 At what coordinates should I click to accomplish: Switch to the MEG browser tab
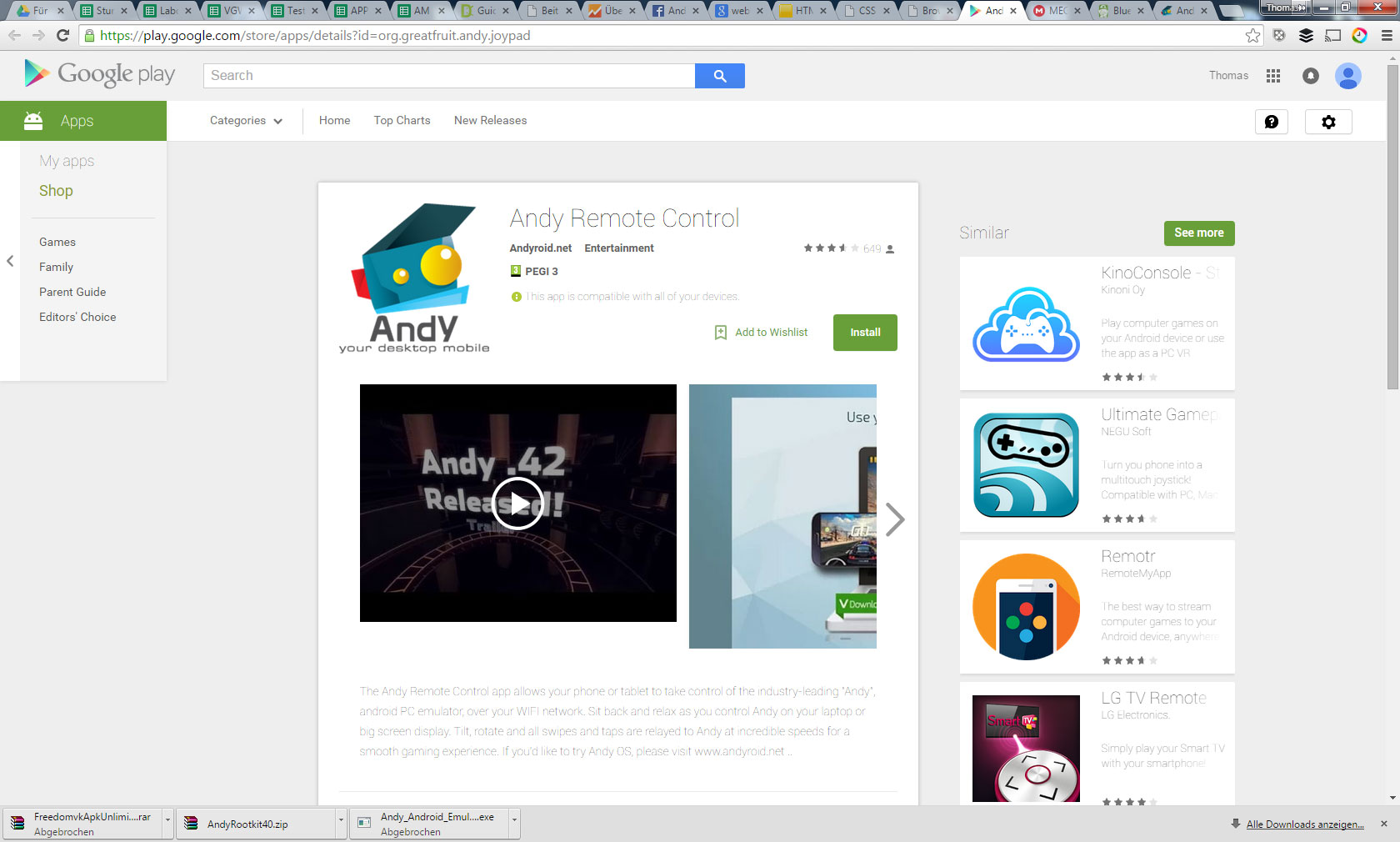(x=1057, y=11)
